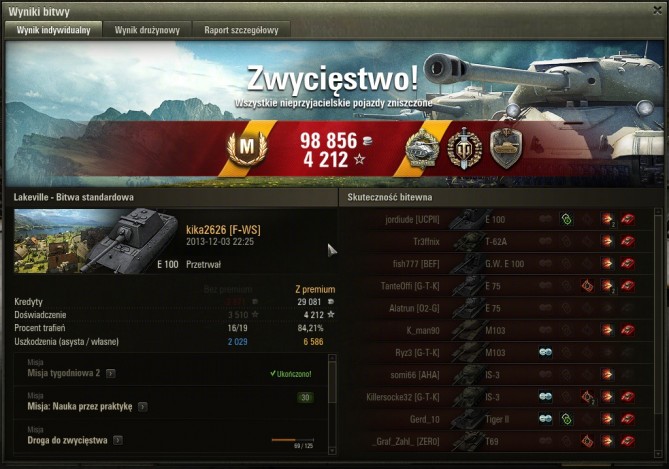This screenshot has width=669, height=469.
Task: Click the first achievement medal with tank
Action: click(x=422, y=149)
